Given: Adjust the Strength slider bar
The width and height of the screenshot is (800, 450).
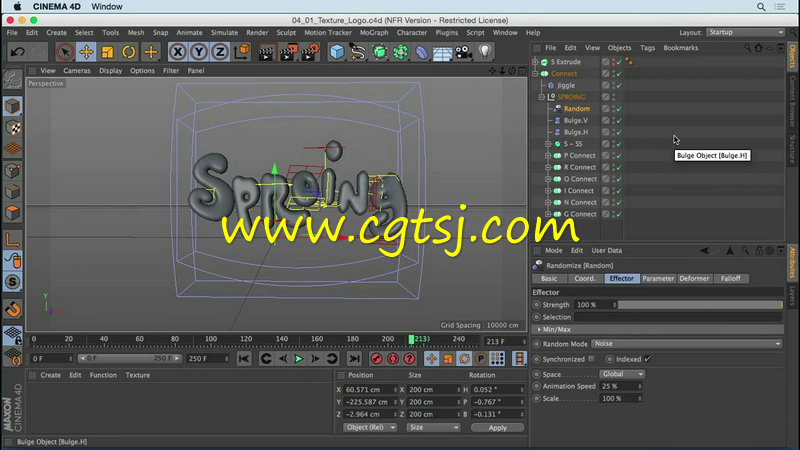Looking at the screenshot, I should (x=700, y=305).
